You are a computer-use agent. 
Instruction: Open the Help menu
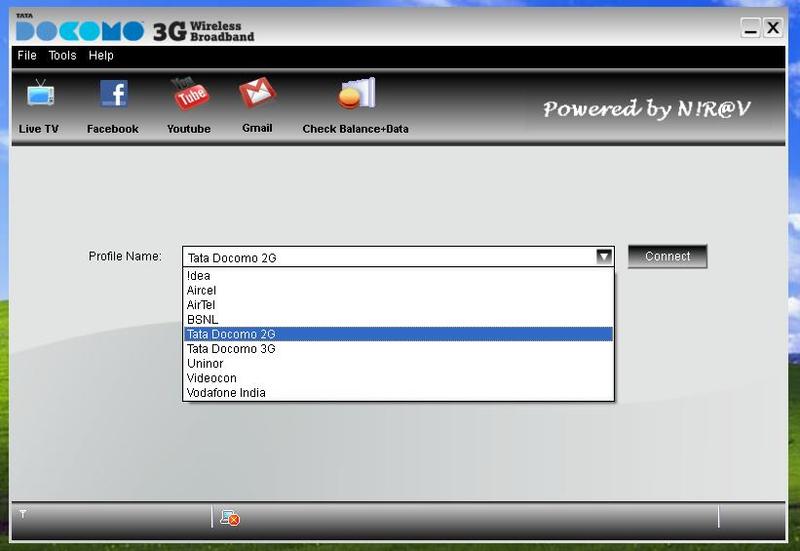click(x=101, y=56)
